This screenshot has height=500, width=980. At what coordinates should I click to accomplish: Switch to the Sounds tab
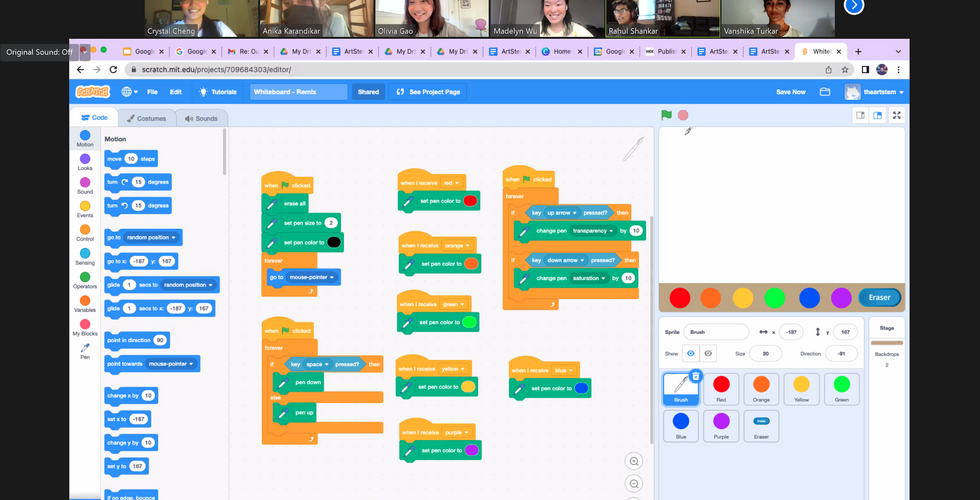click(x=201, y=118)
